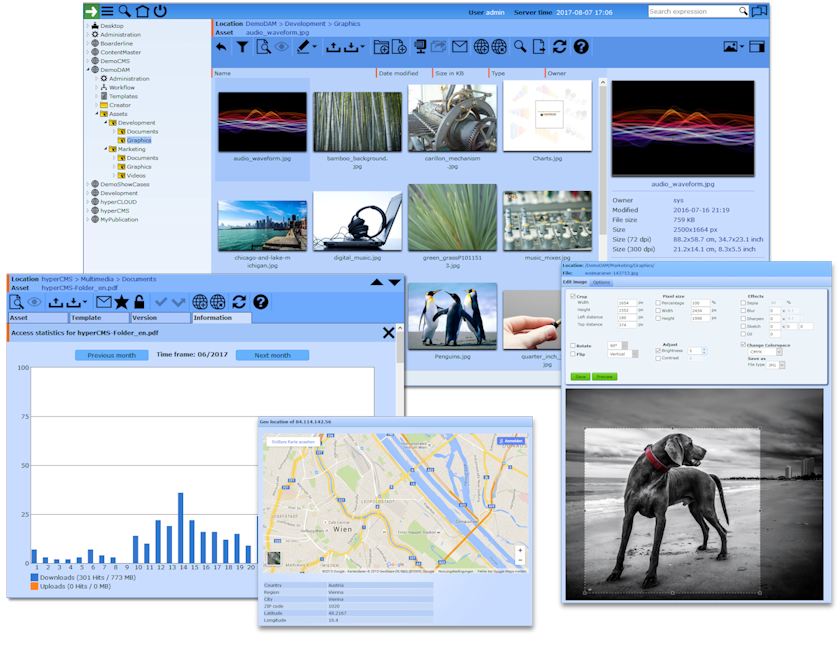
Task: Click the star favorite icon in the asset toolbar
Action: pos(122,302)
